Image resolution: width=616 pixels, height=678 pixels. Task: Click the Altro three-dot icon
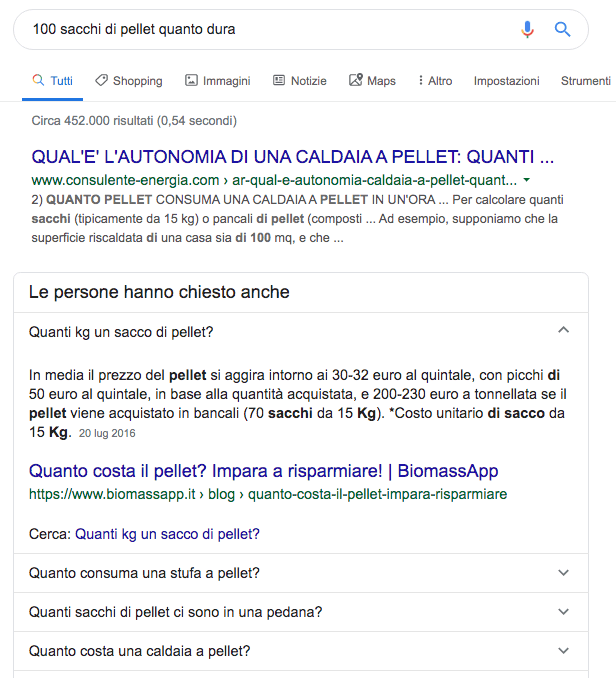click(x=420, y=80)
